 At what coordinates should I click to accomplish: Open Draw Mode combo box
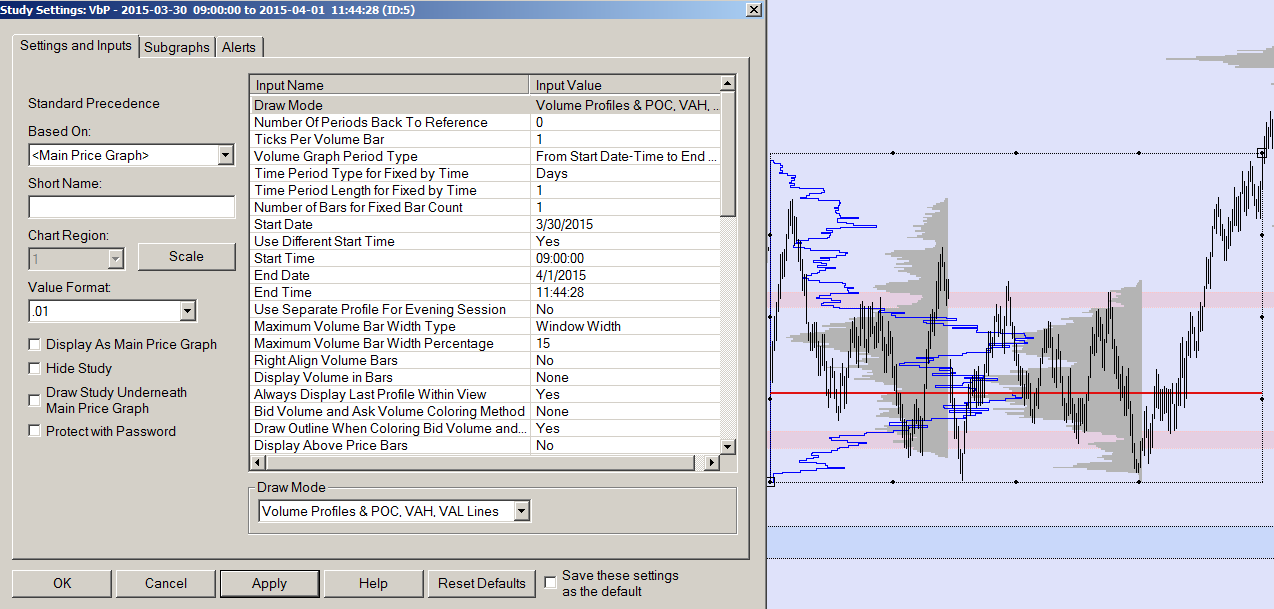tap(521, 511)
